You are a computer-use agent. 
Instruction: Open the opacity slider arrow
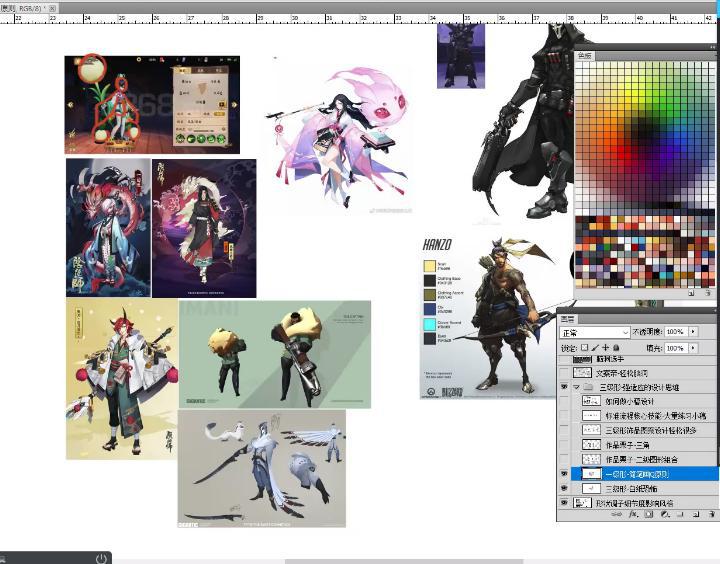pyautogui.click(x=692, y=332)
